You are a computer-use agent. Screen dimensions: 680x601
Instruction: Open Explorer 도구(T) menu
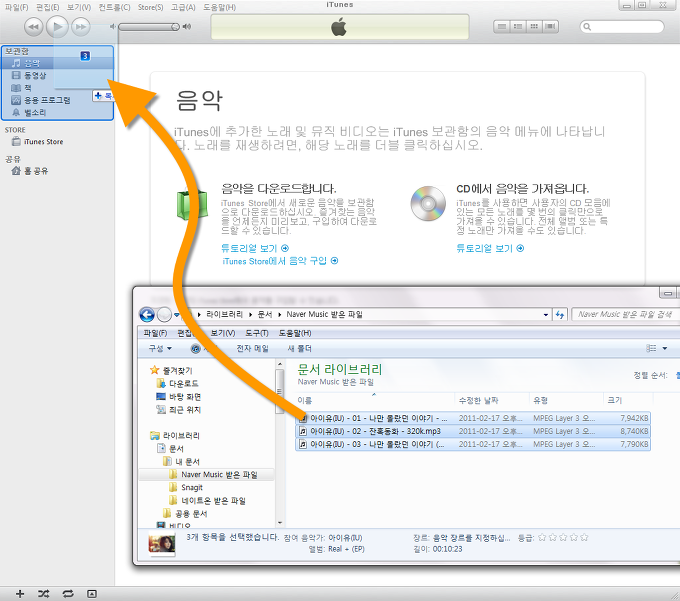[257, 333]
